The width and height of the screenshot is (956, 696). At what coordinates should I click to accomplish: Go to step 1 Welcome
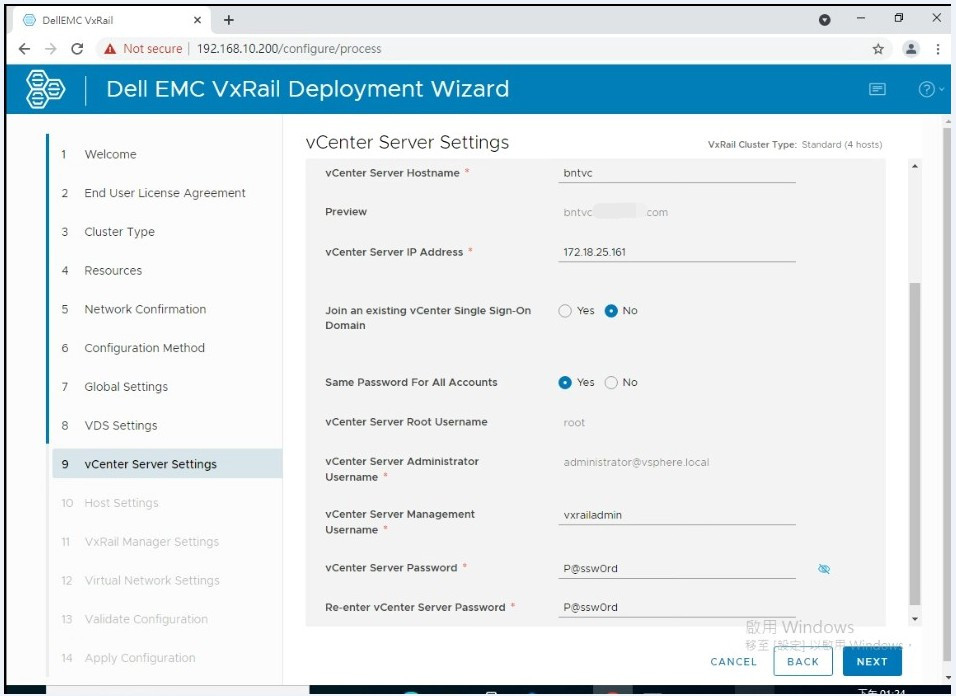110,154
